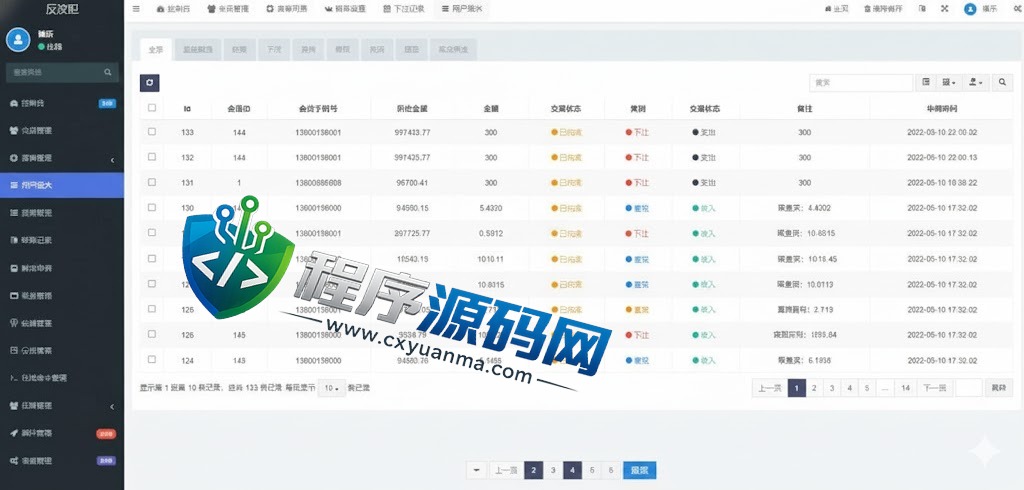This screenshot has height=490, width=1024.
Task: Click the sidebar menu search field
Action: tap(62, 73)
